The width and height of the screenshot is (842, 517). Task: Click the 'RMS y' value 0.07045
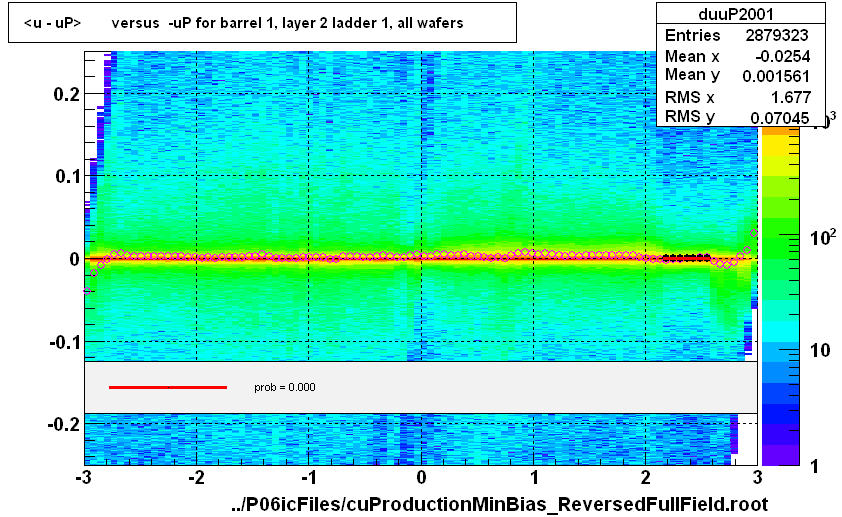coord(780,118)
